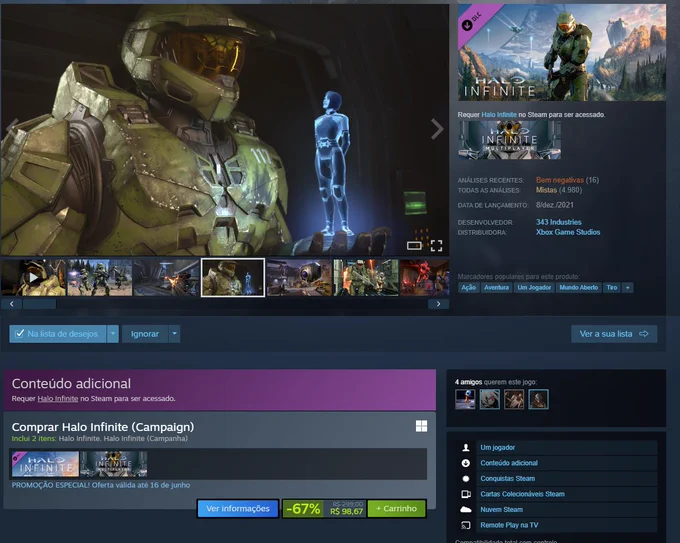Viewport: 680px width, 543px height.
Task: Open 'Bem negativas' recent reviews link
Action: (560, 180)
